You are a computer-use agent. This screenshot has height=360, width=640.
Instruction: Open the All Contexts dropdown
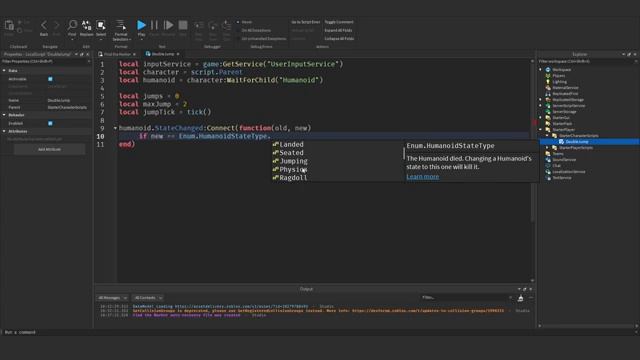(x=148, y=298)
